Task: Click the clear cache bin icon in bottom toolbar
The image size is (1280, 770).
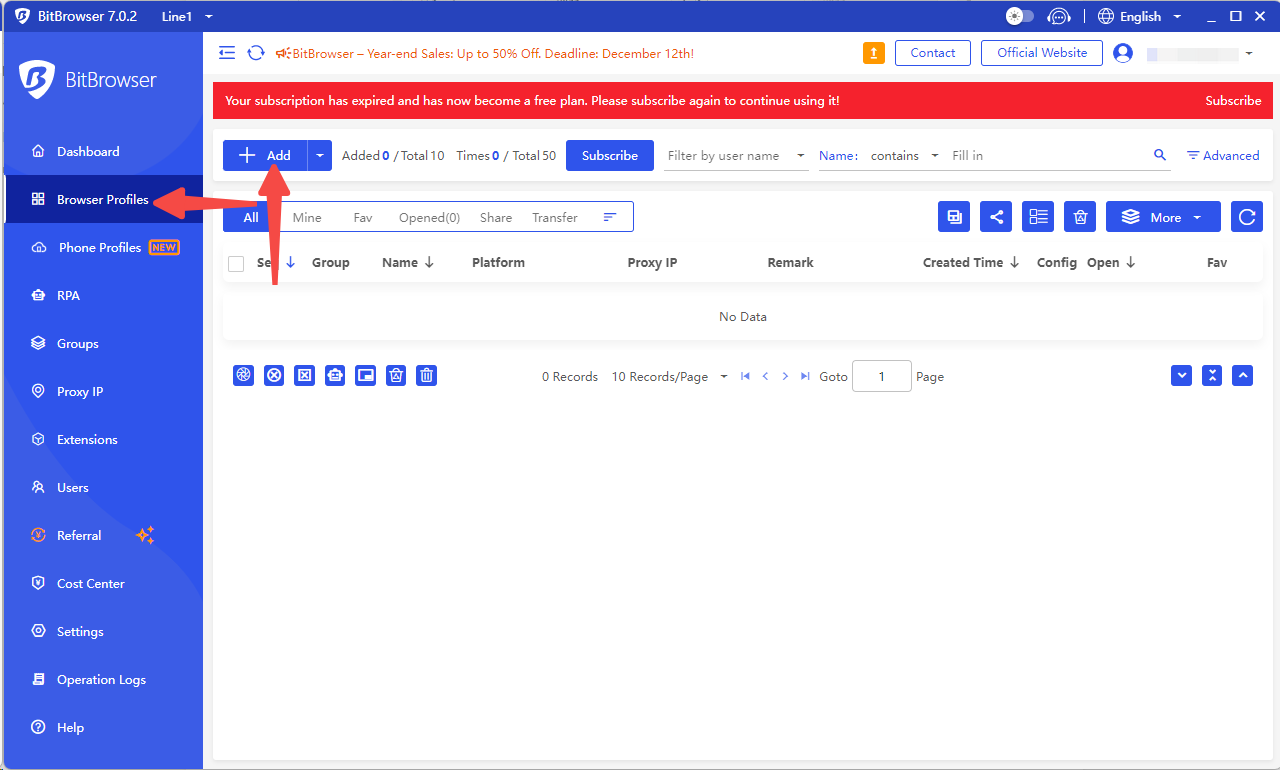Action: click(x=396, y=375)
